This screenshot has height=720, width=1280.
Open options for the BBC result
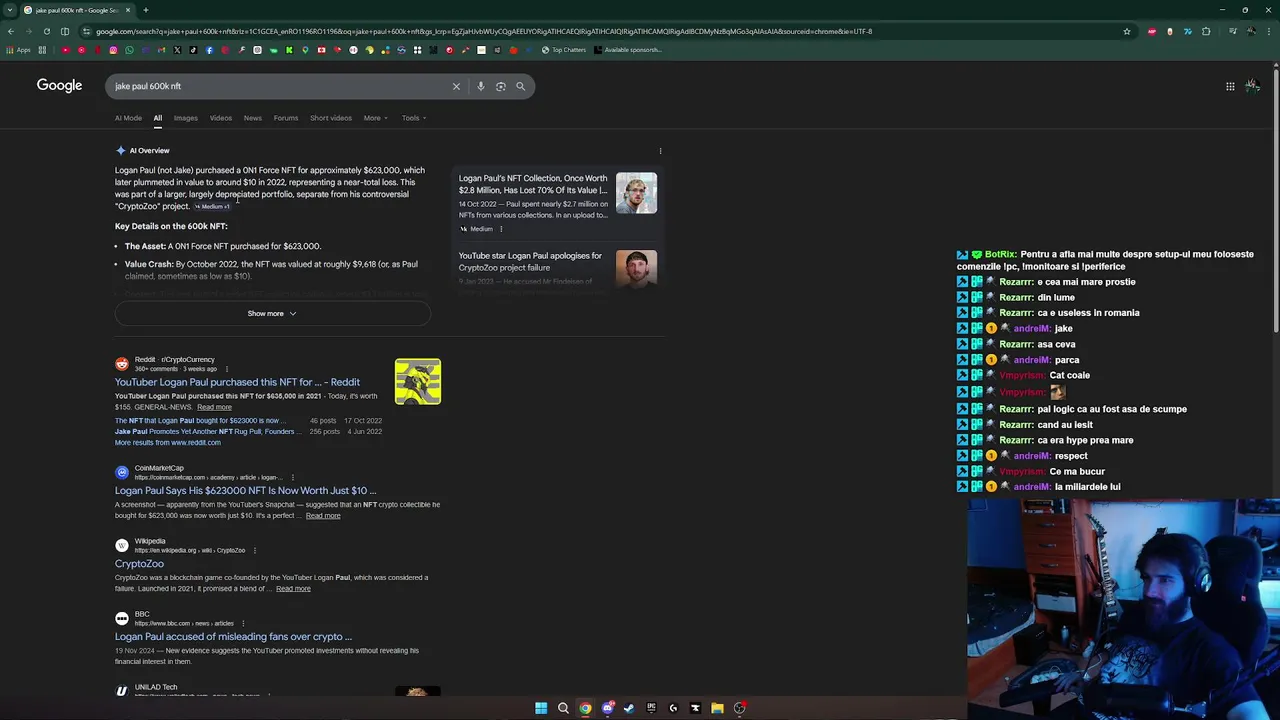click(243, 623)
